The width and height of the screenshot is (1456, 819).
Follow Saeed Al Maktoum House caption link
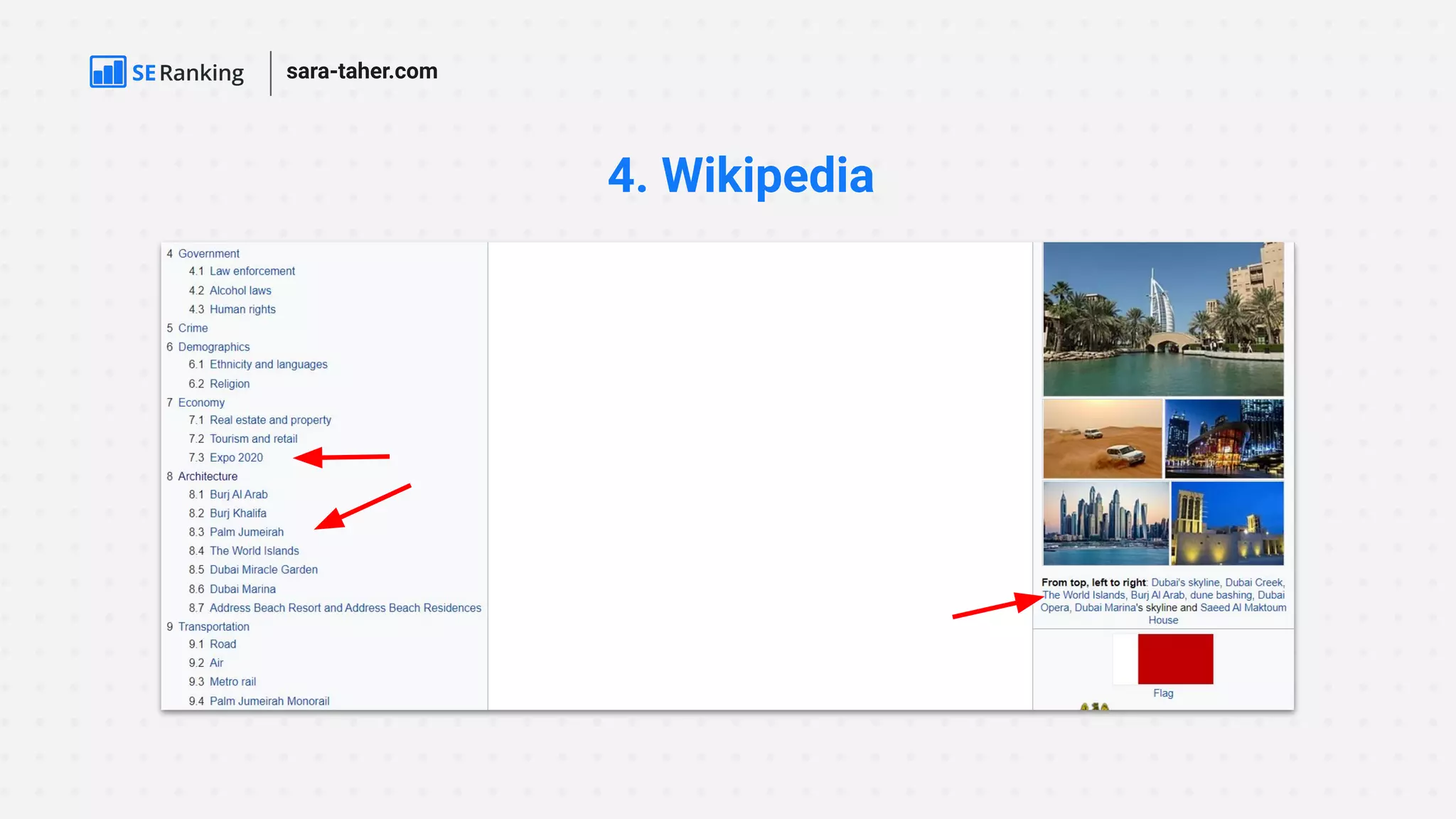[1243, 608]
